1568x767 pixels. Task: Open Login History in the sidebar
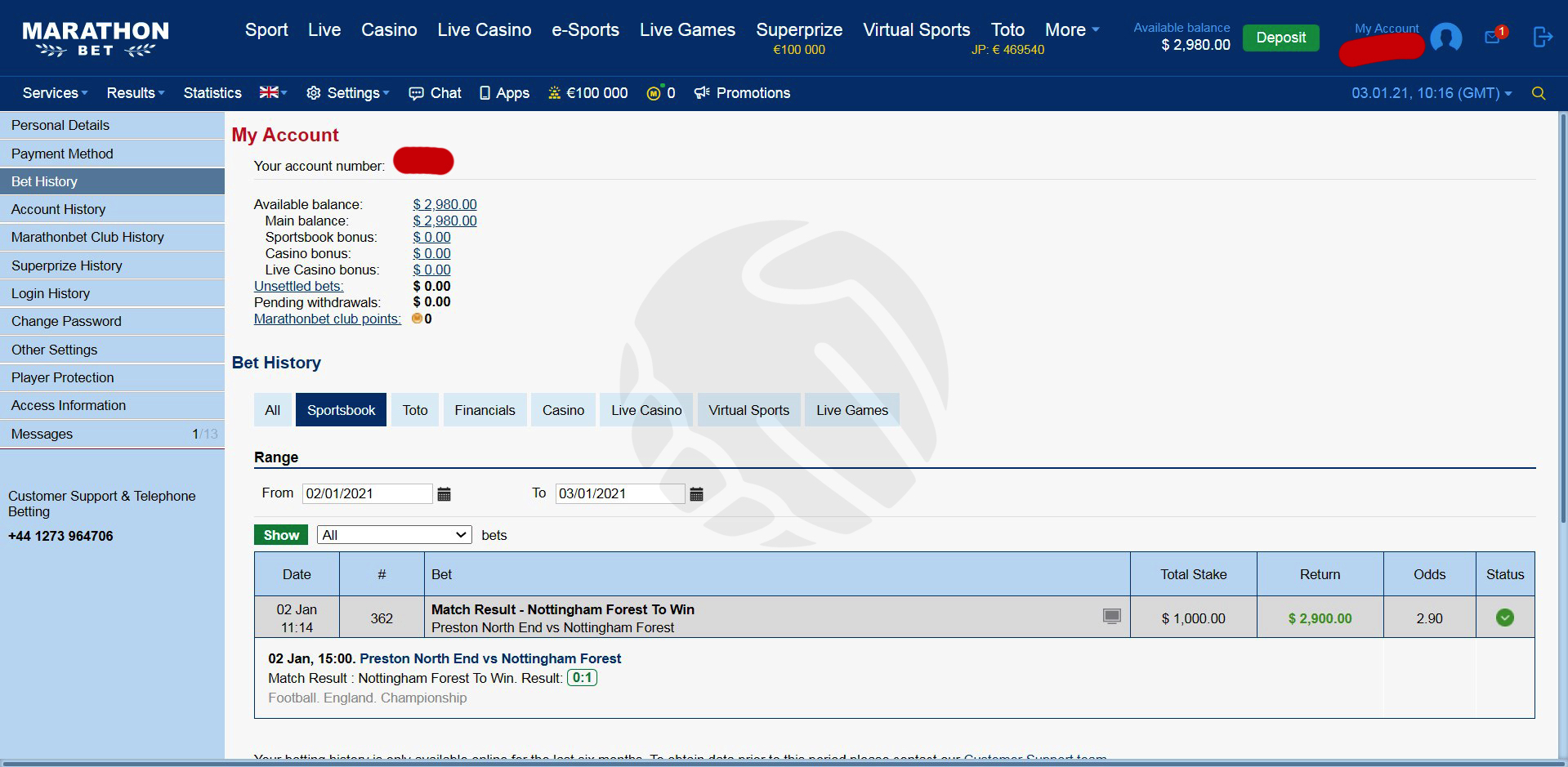pos(112,293)
